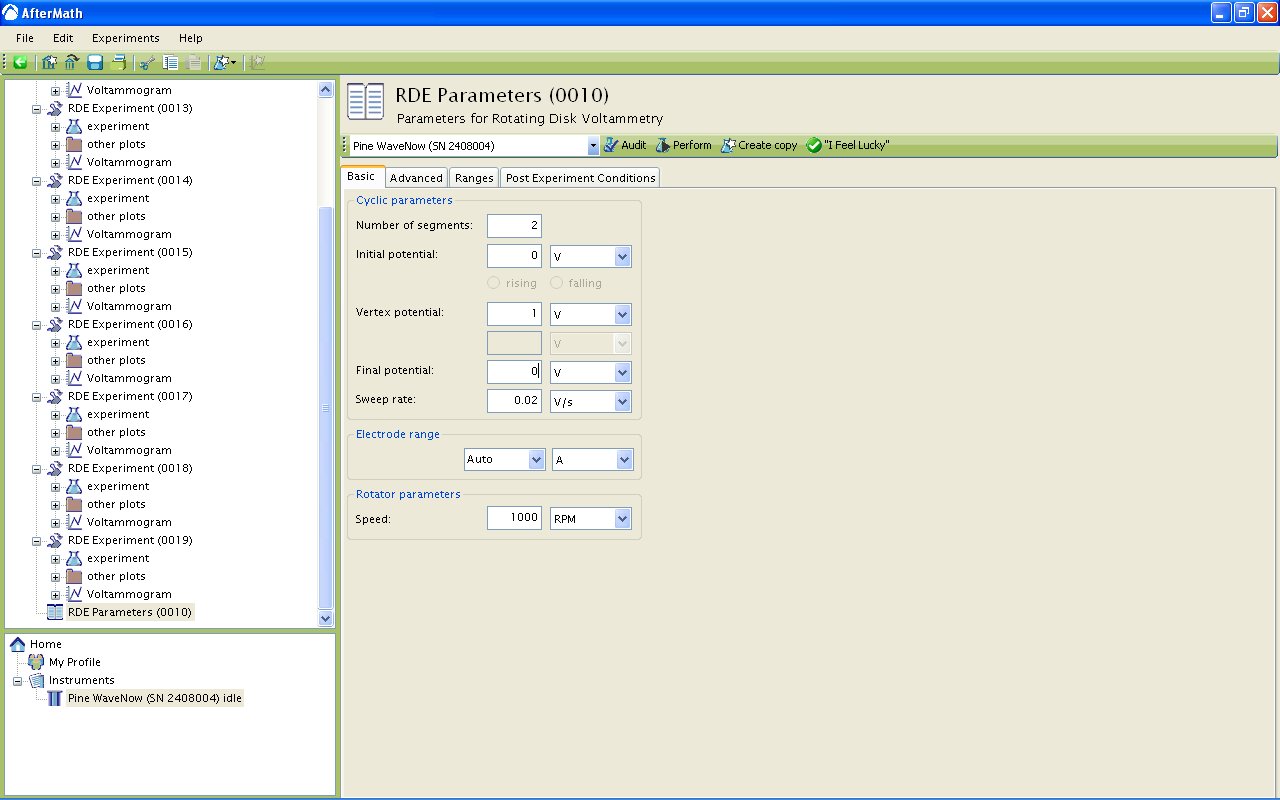Click the rotator Speed value field
The image size is (1280, 800).
pos(514,518)
